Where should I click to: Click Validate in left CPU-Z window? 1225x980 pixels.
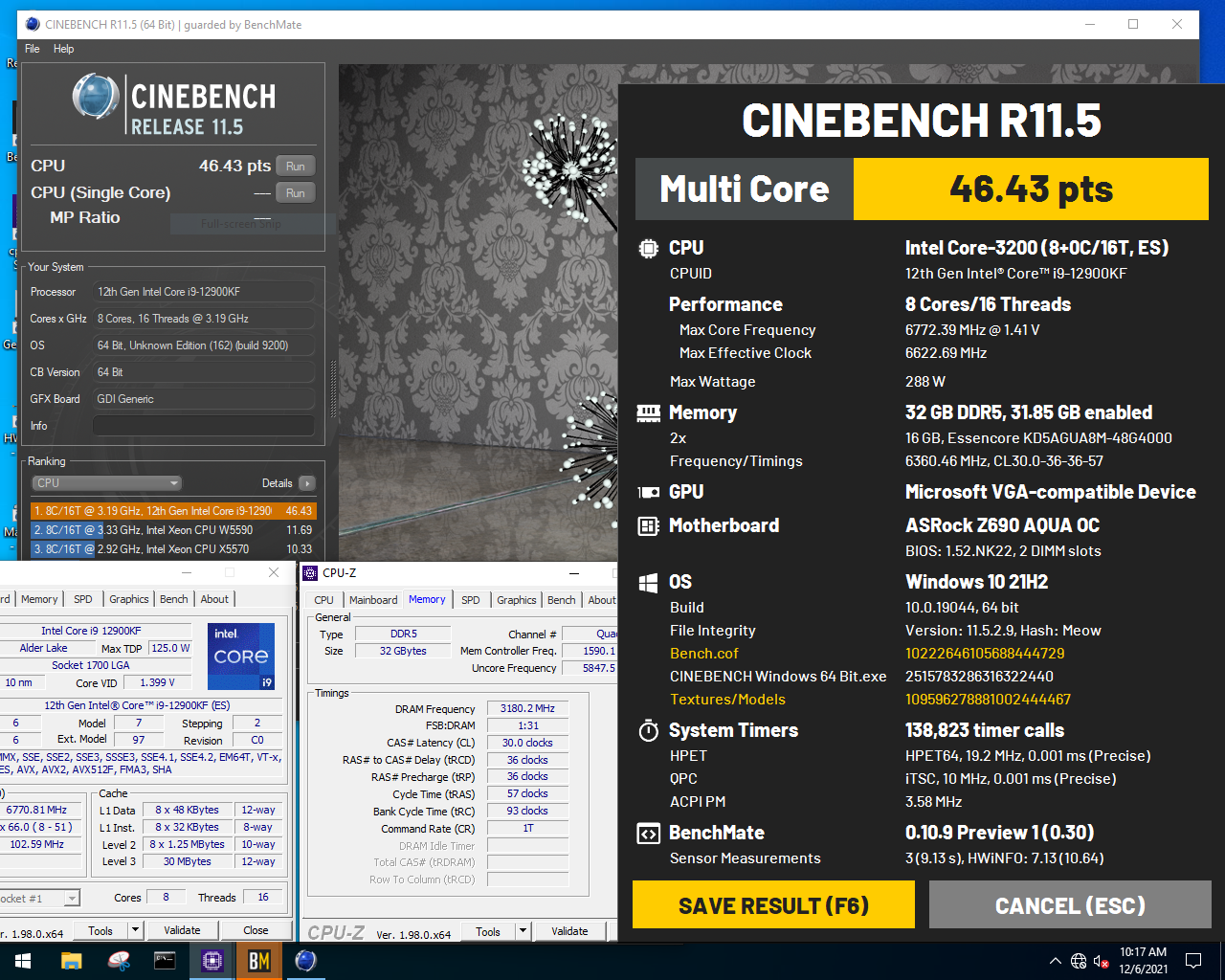point(182,930)
